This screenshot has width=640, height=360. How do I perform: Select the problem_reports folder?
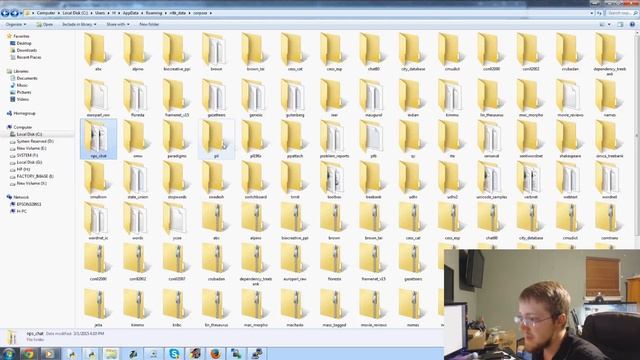click(334, 139)
